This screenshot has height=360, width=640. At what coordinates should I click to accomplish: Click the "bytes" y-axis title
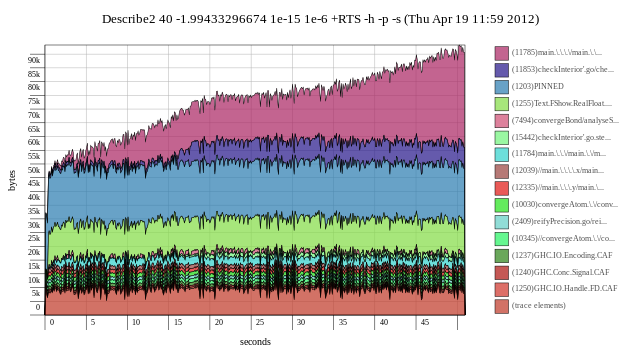(x=12, y=180)
